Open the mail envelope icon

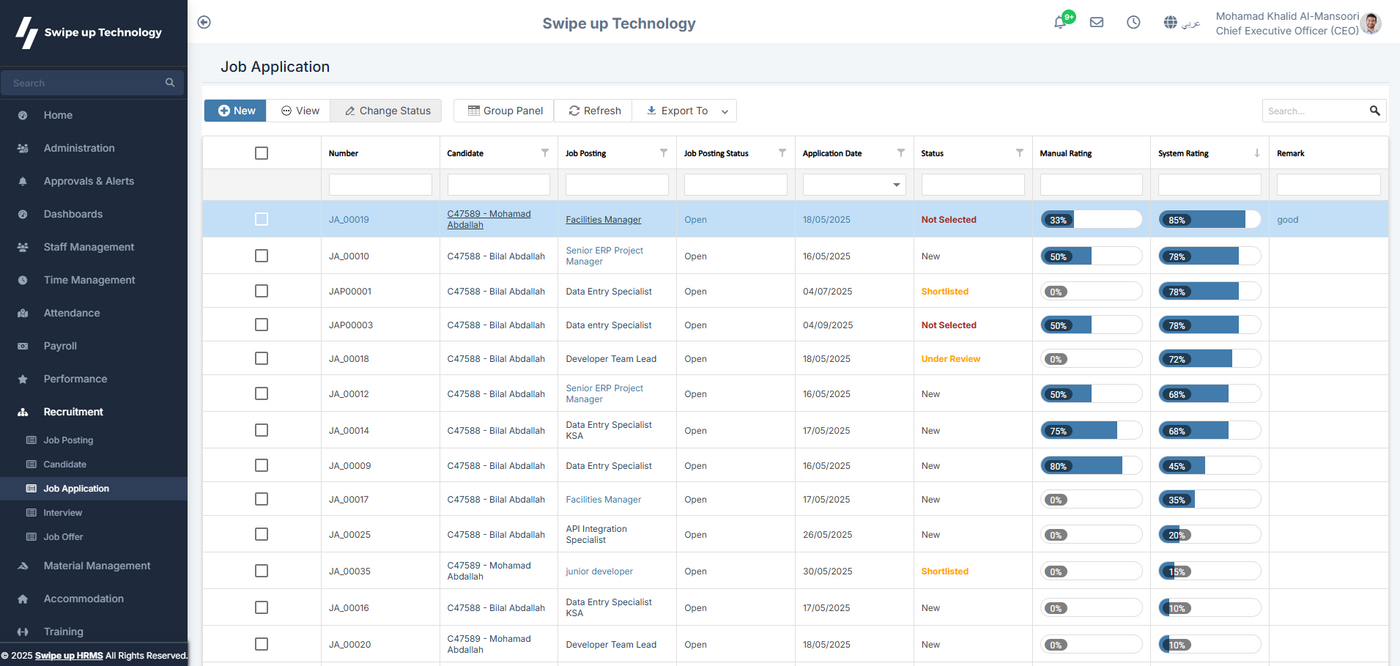pyautogui.click(x=1097, y=22)
